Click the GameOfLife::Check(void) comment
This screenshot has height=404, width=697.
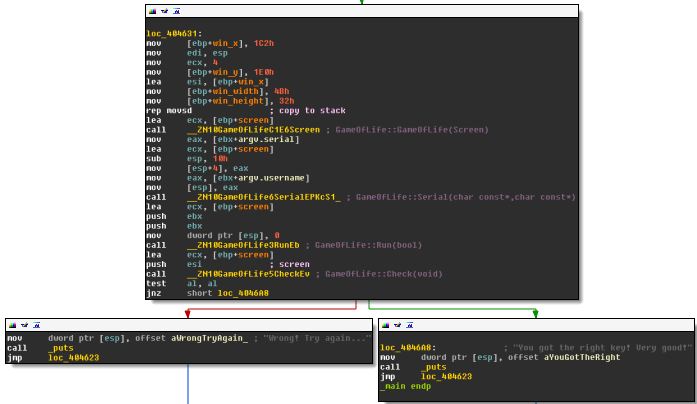coord(384,274)
